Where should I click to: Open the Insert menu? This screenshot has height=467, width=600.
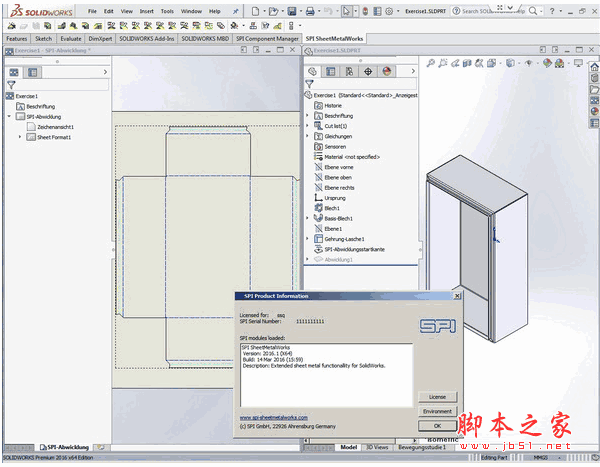[147, 11]
